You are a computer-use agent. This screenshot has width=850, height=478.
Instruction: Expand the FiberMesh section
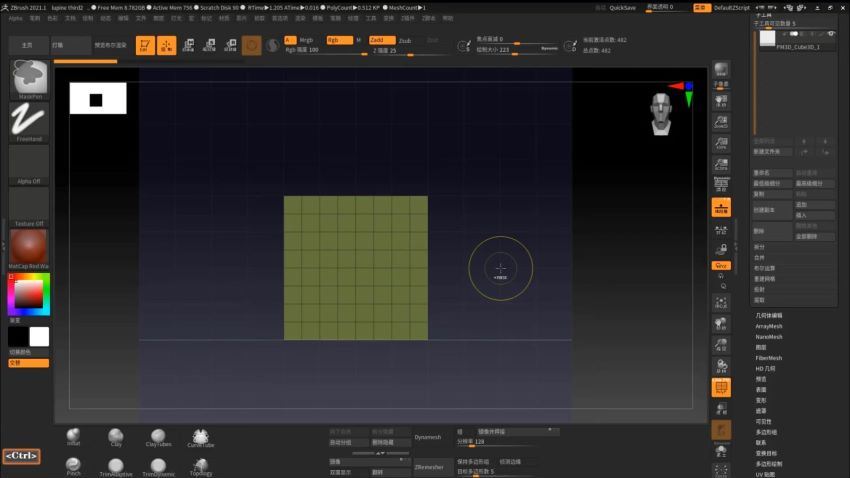[769, 358]
